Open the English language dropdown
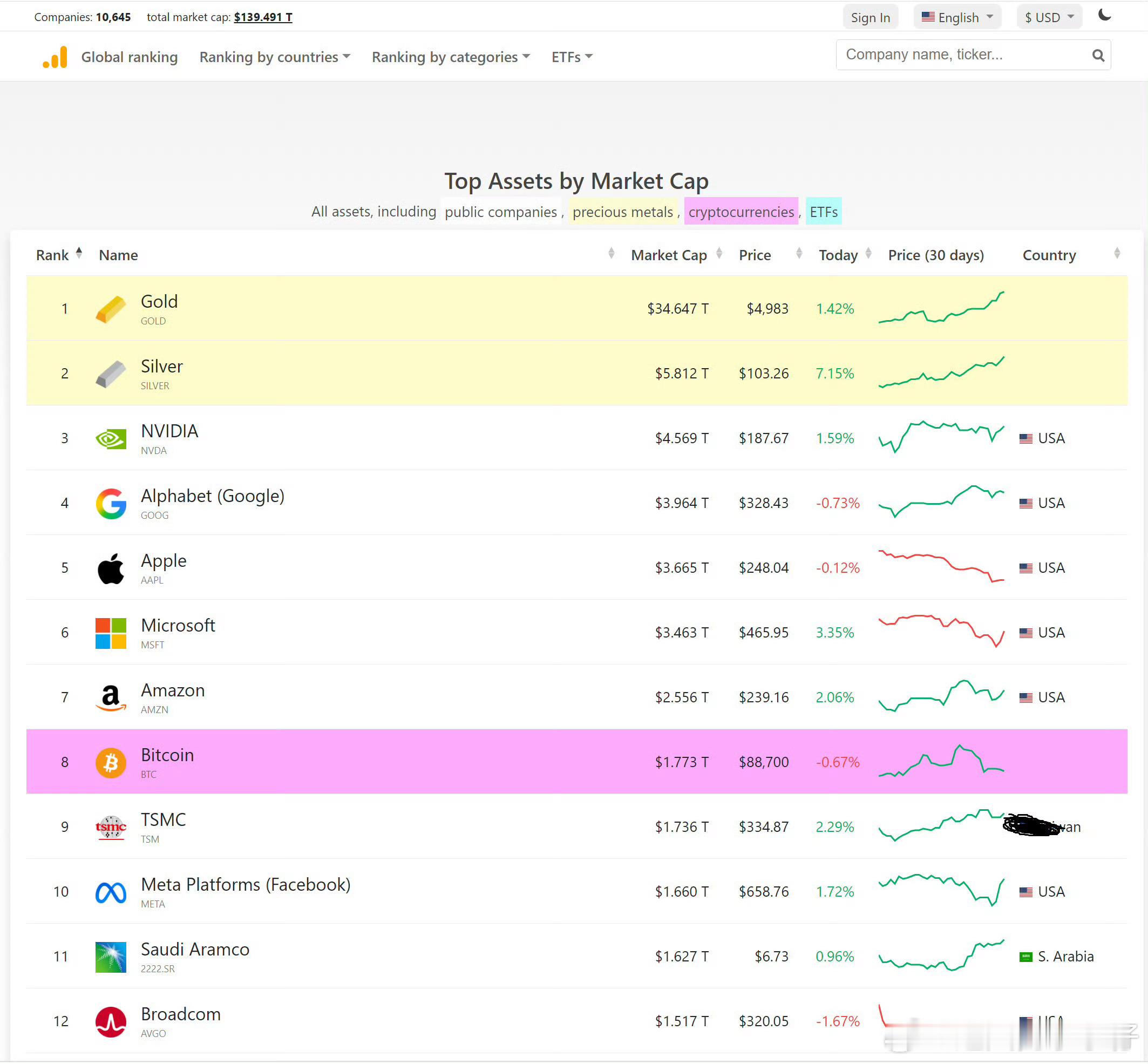The image size is (1148, 1064). (x=957, y=17)
